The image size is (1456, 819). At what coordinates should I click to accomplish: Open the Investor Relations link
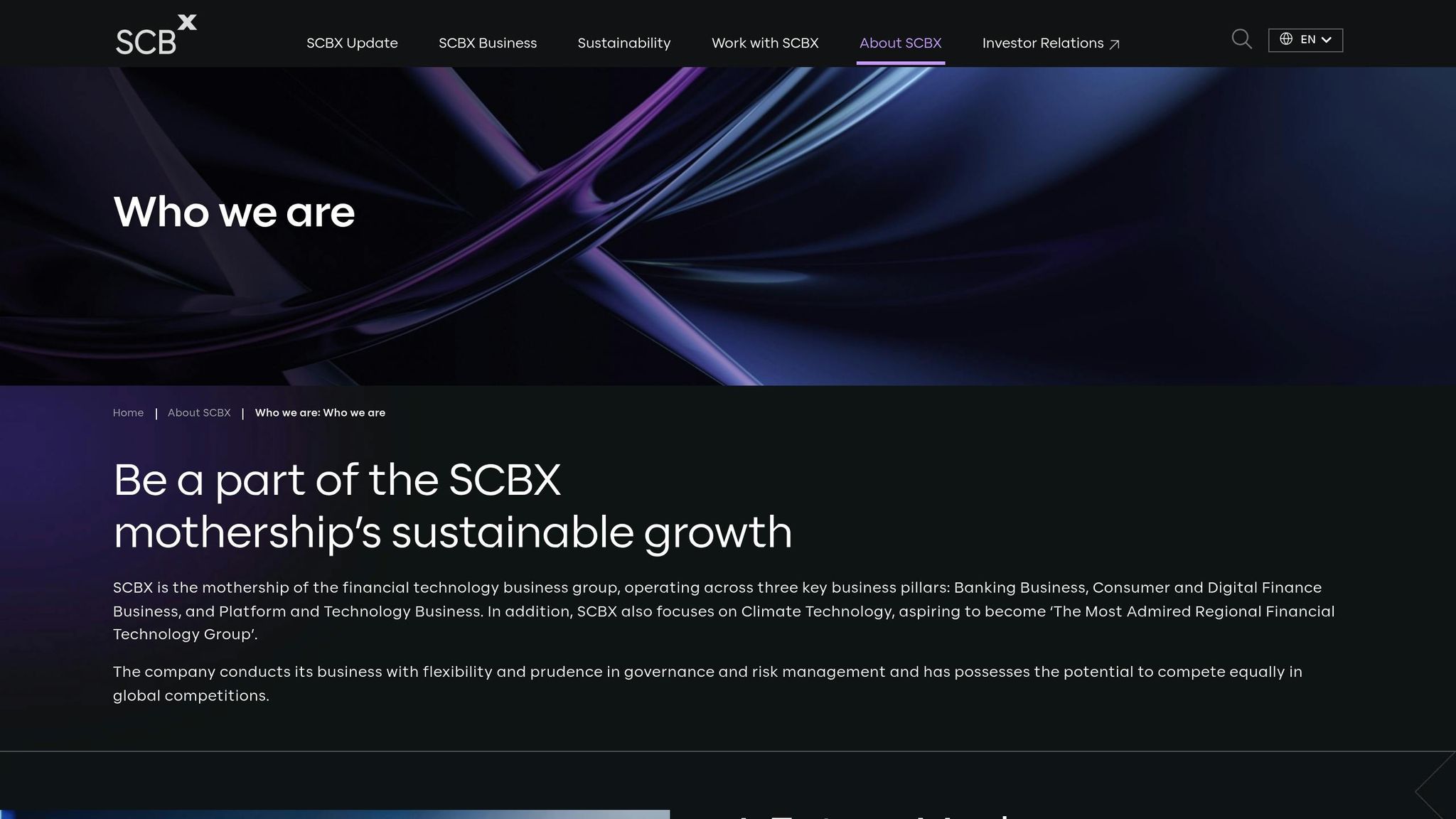pos(1051,43)
